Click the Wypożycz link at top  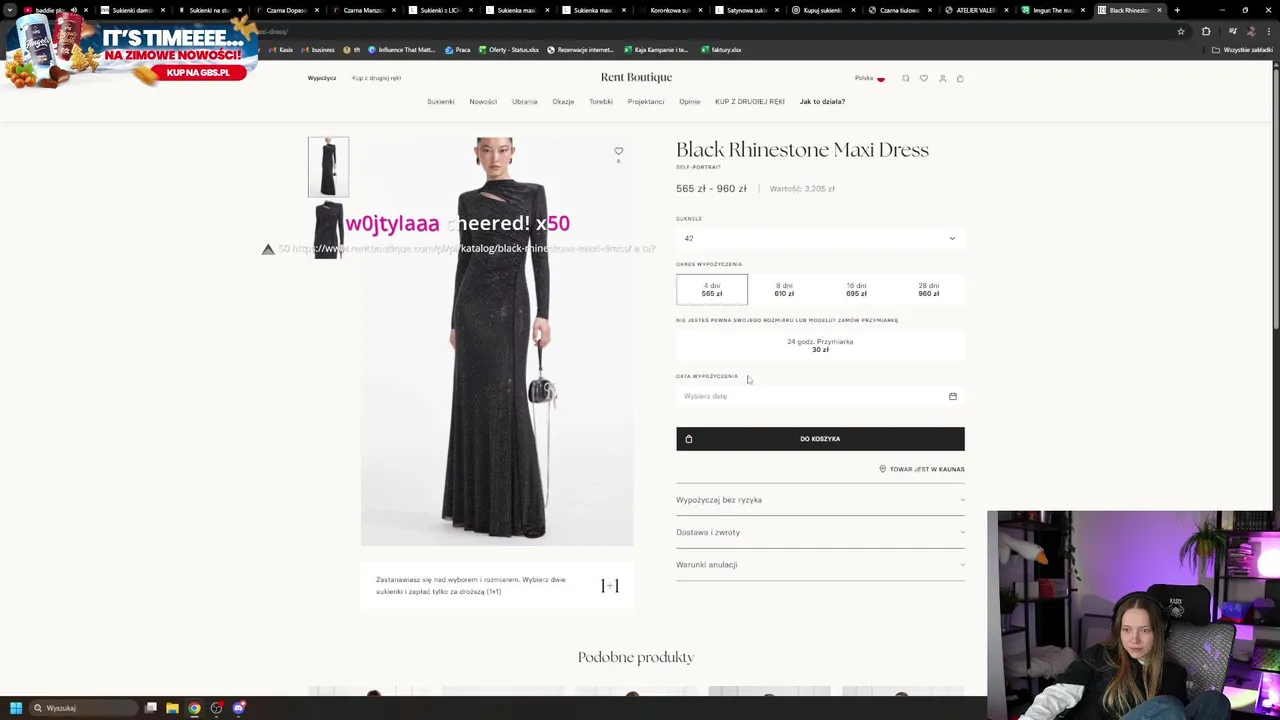pos(322,78)
